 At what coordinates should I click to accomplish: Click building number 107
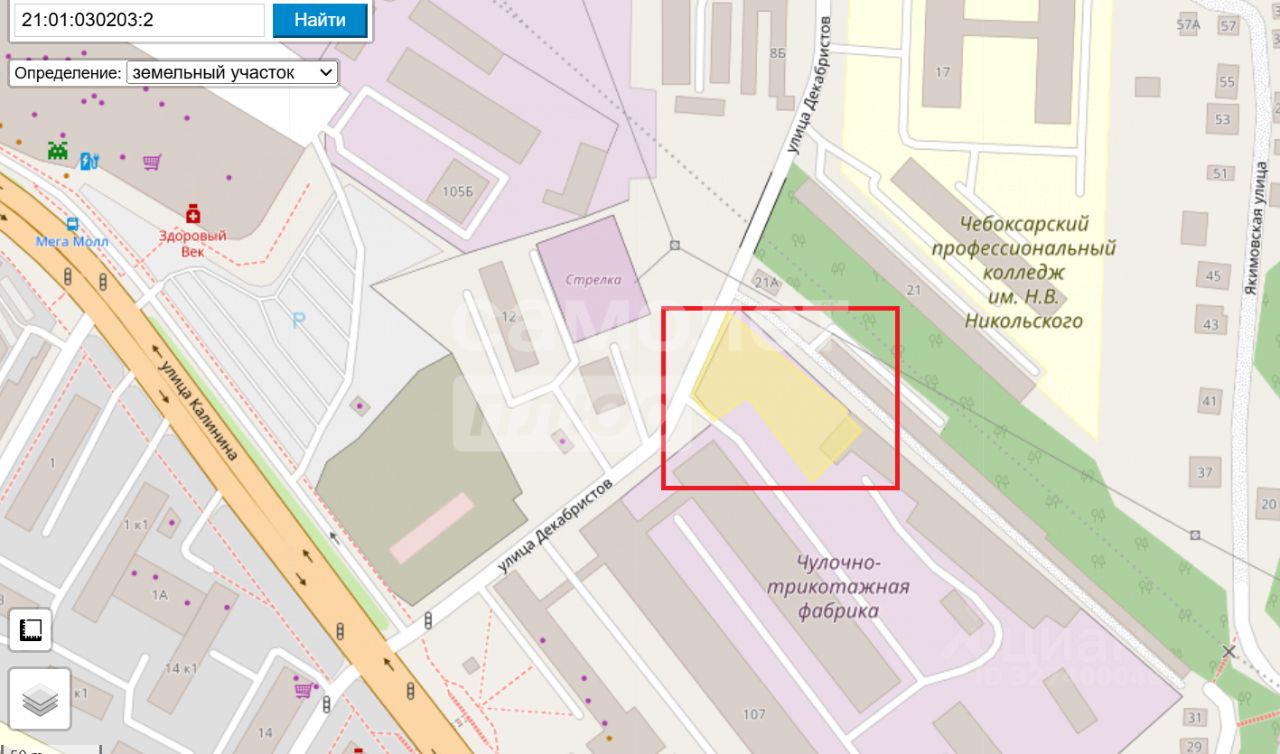(x=754, y=714)
